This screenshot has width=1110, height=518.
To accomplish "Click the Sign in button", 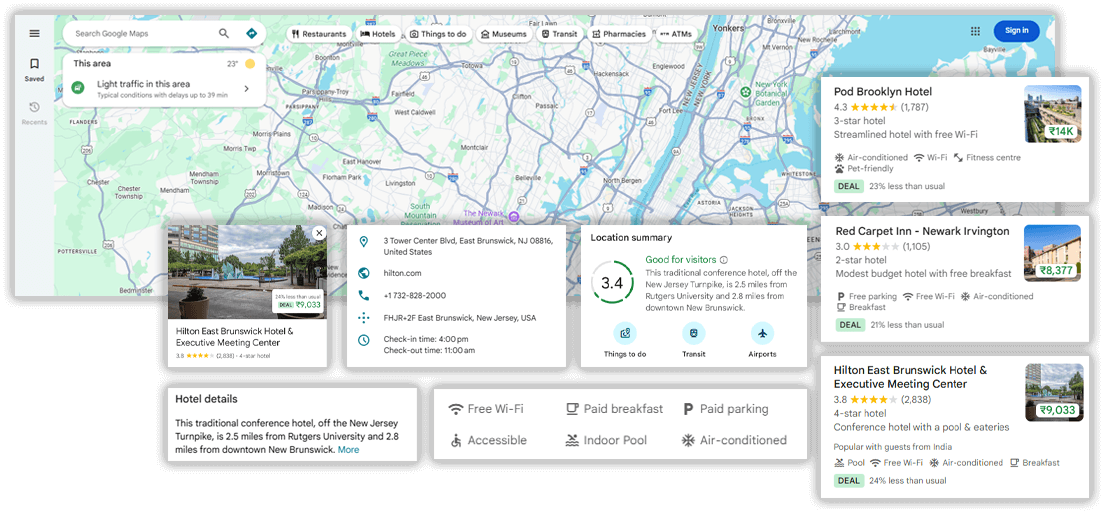I will pos(1016,31).
